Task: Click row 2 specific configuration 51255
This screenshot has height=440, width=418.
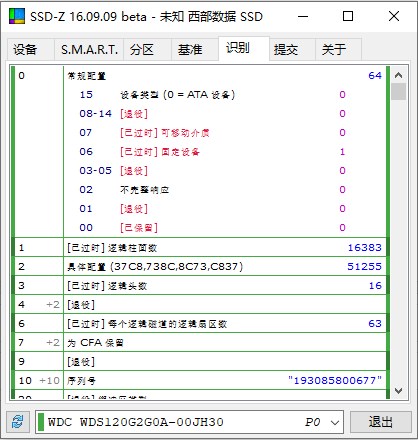Action: pos(364,266)
